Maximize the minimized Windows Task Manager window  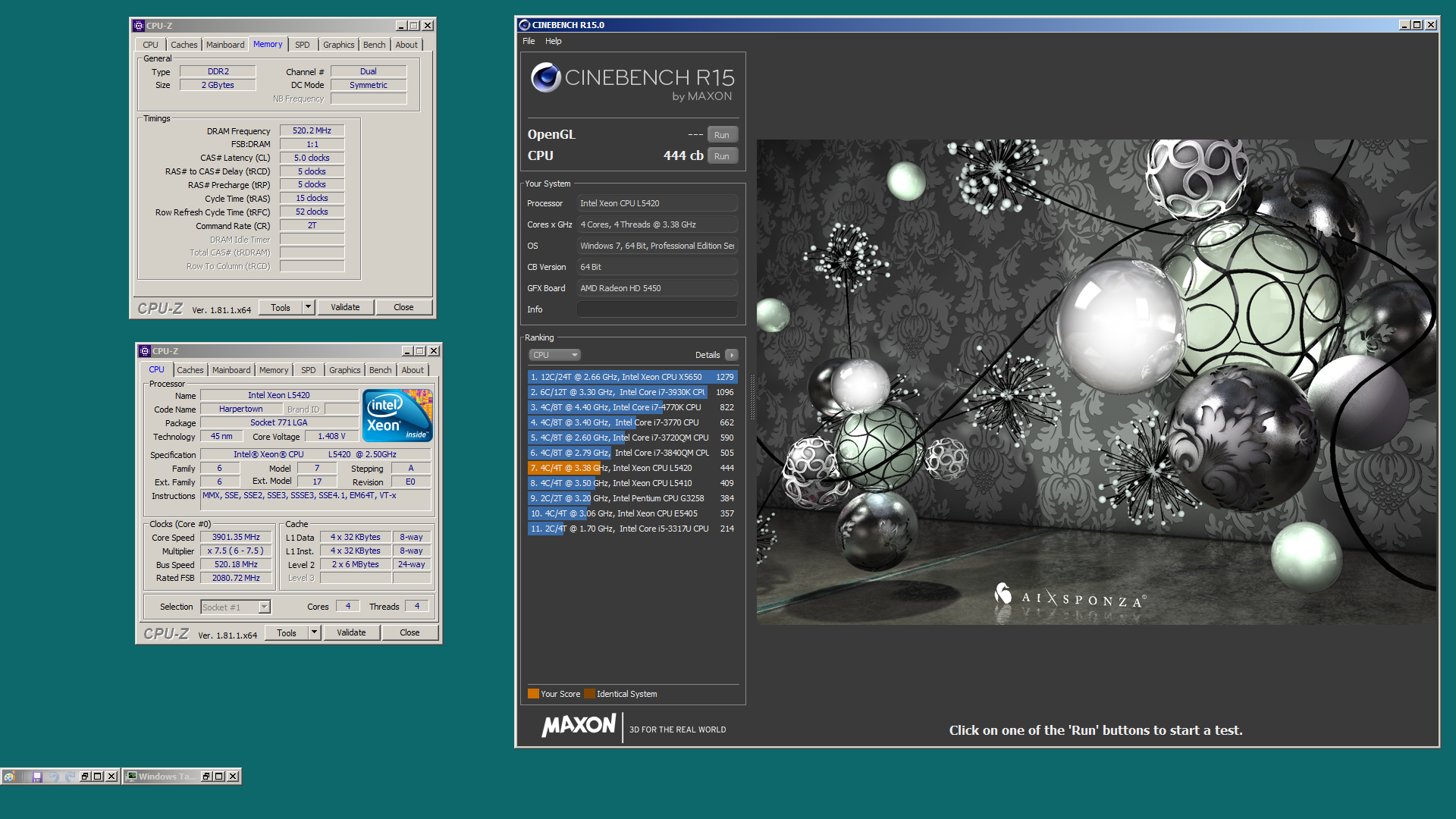tap(219, 777)
